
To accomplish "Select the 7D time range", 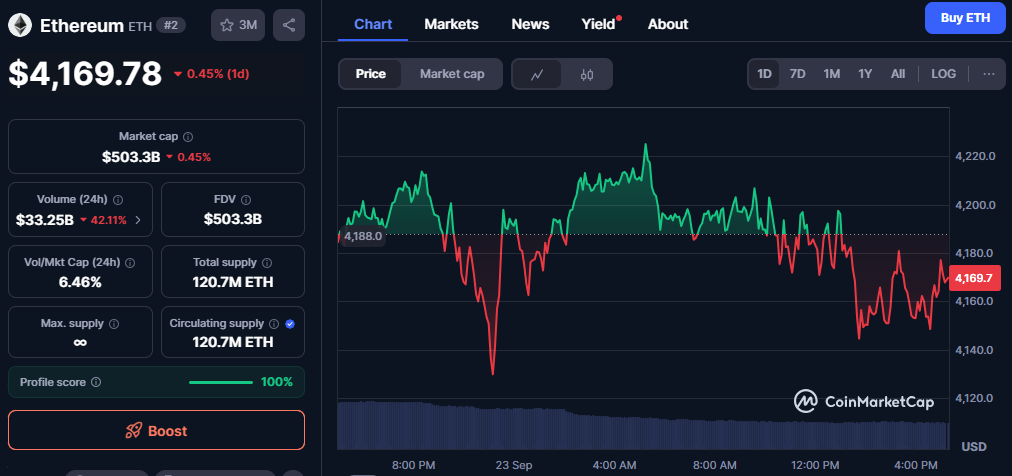I will tap(797, 74).
